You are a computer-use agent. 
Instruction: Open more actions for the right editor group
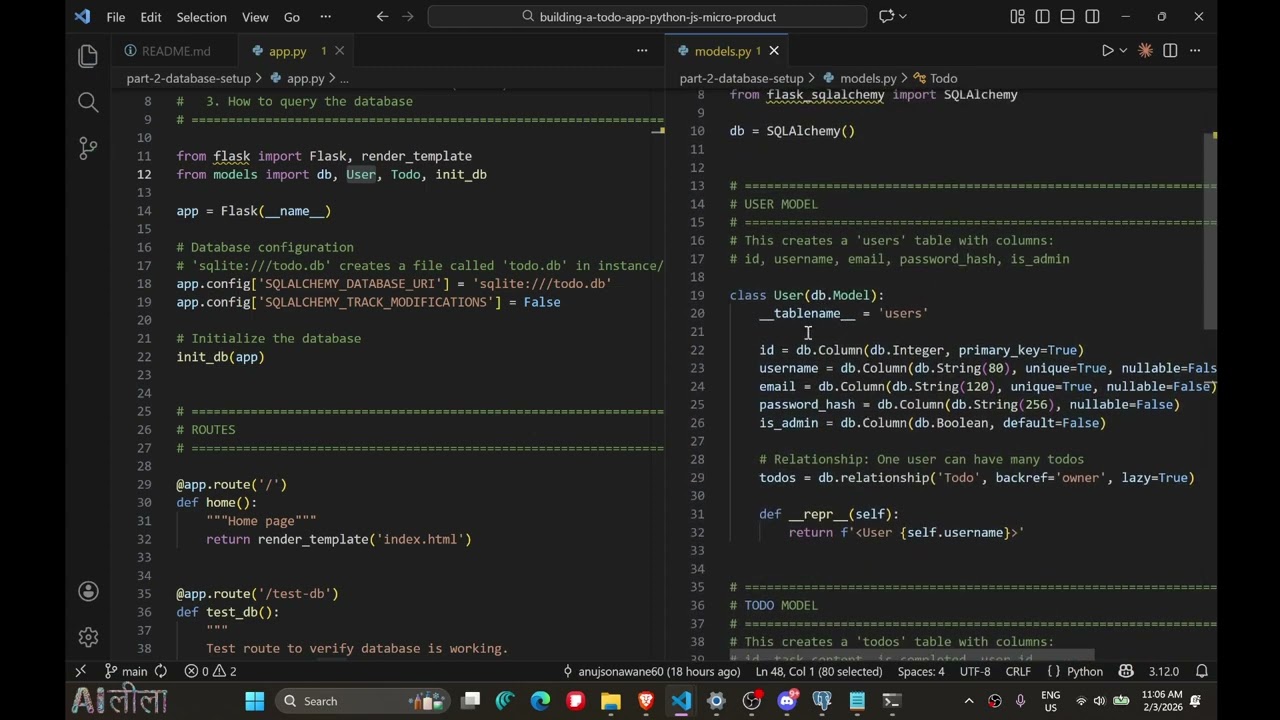pyautogui.click(x=1195, y=51)
